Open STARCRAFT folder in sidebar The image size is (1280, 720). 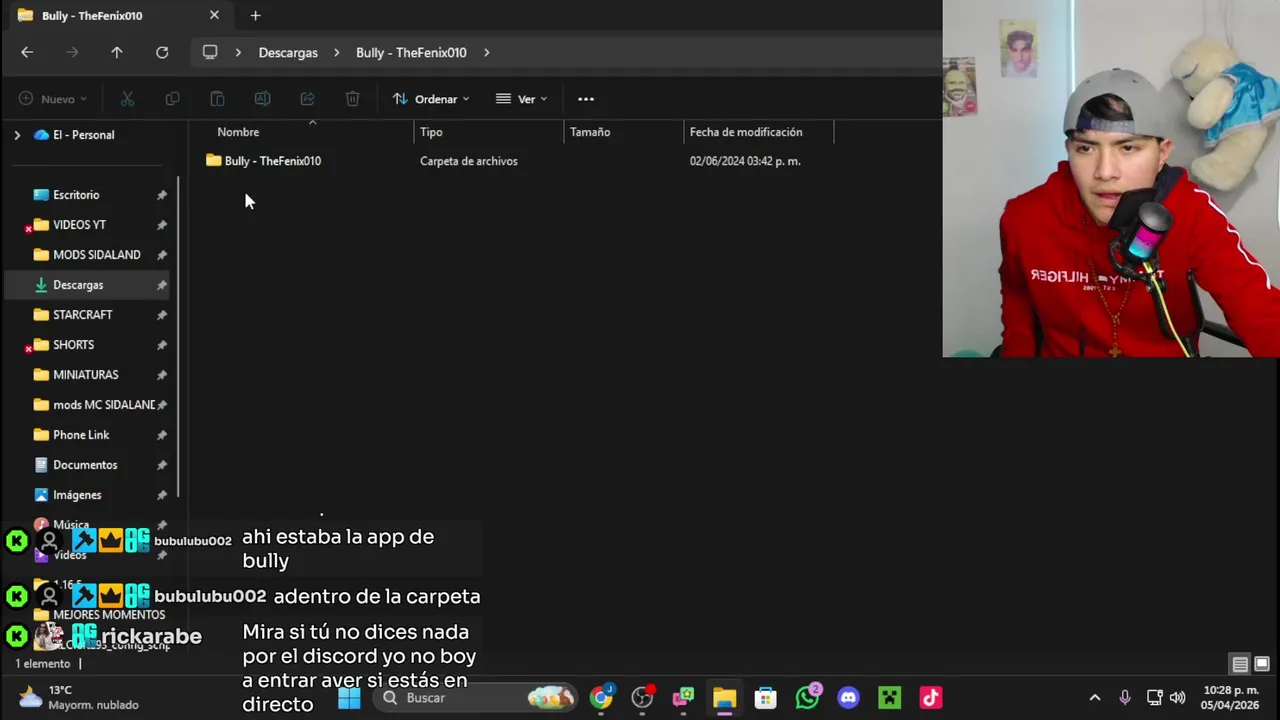[83, 315]
